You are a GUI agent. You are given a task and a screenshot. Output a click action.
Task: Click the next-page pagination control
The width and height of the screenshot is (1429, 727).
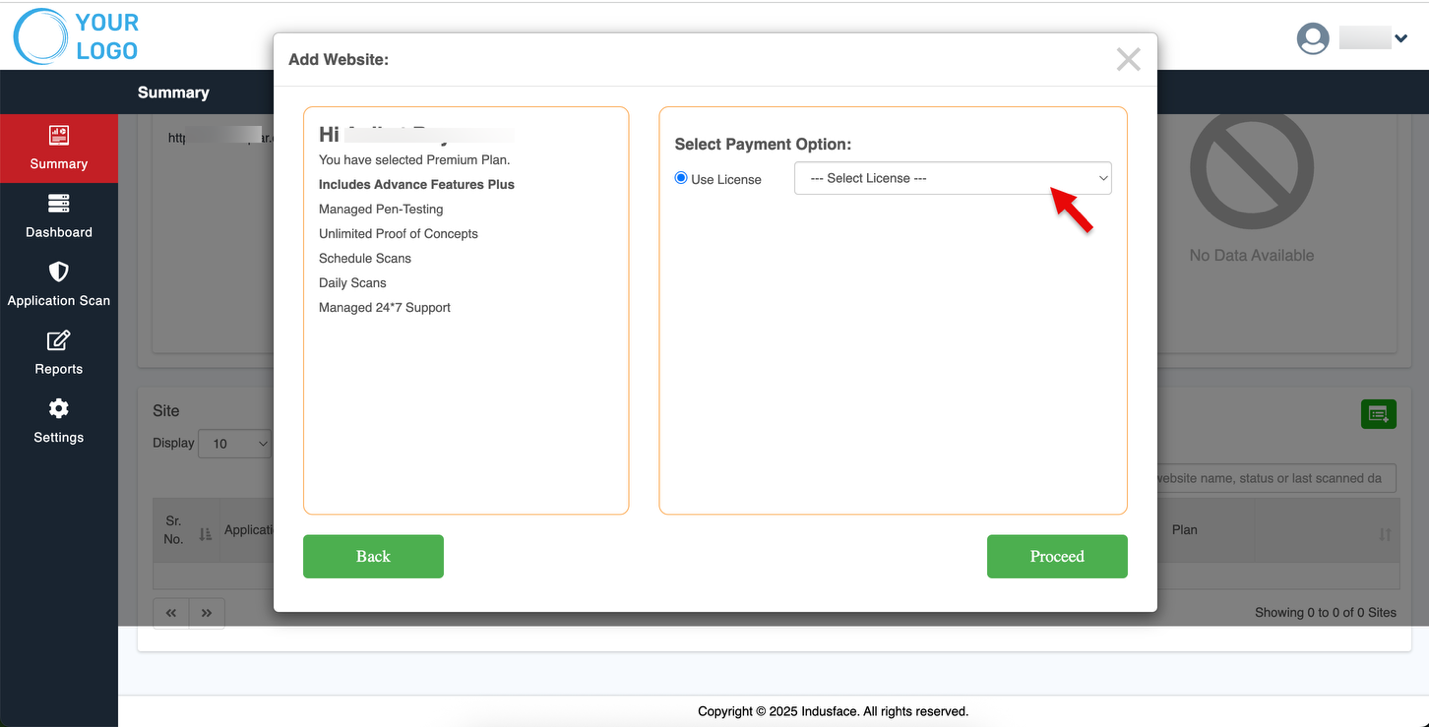(x=207, y=612)
